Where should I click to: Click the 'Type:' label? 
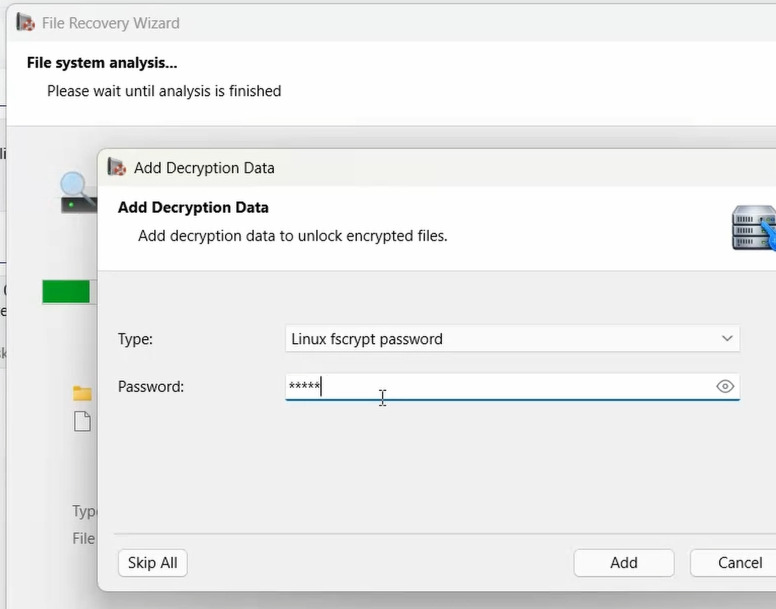[x=135, y=339]
